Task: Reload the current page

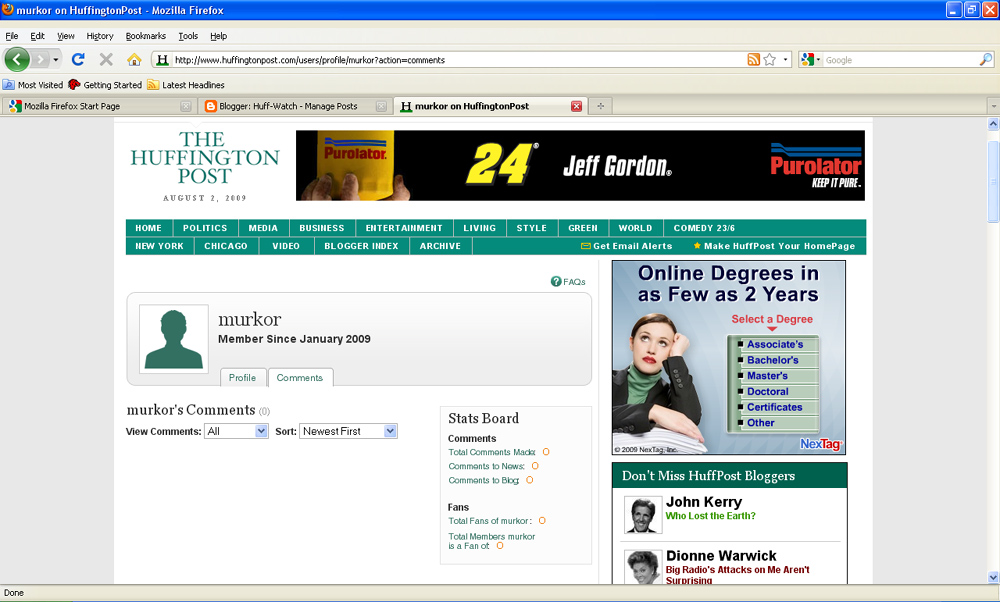Action: (x=78, y=59)
